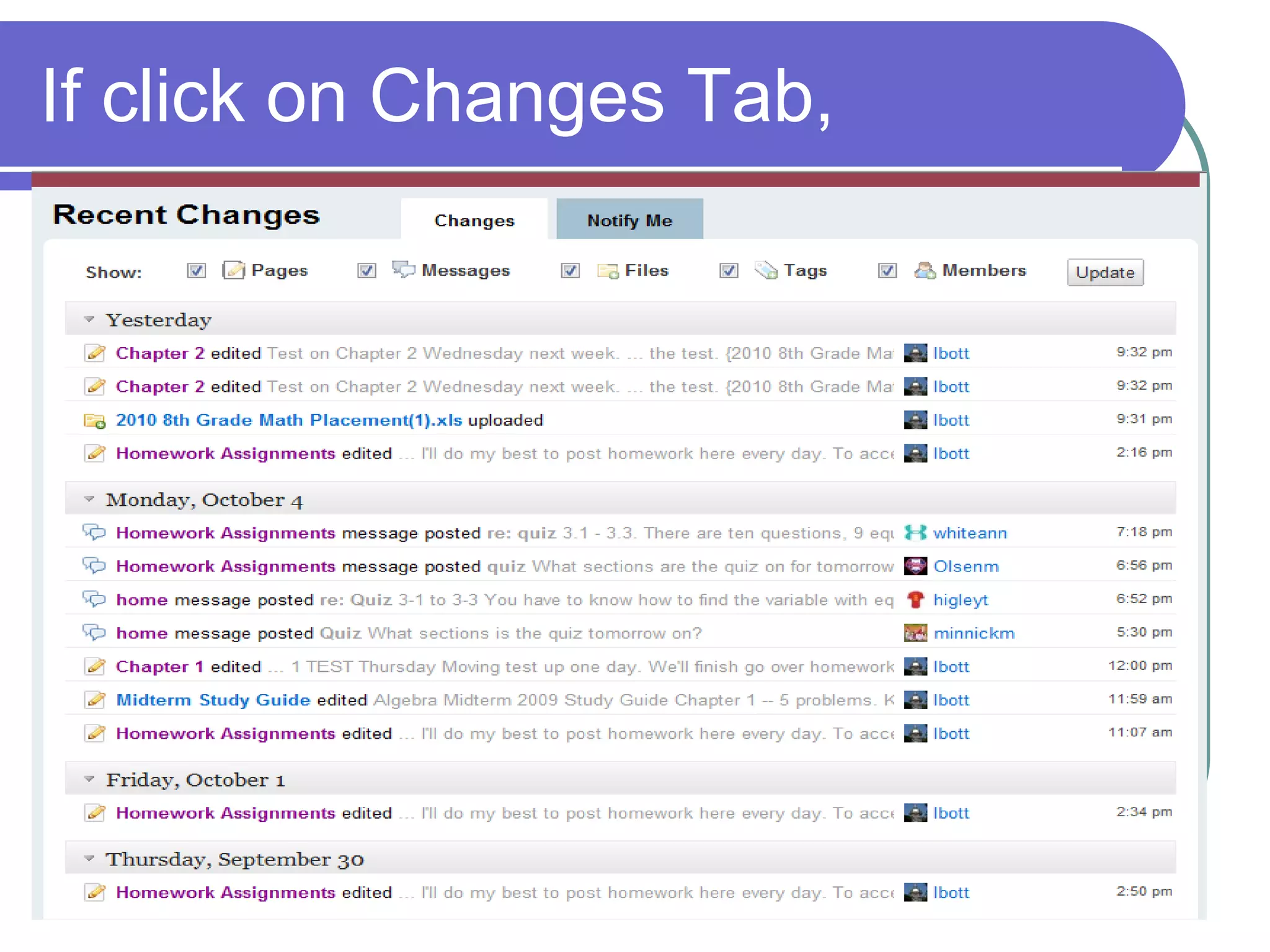The image size is (1270, 952).
Task: Click the 12:00 pm timestamp
Action: point(1140,666)
